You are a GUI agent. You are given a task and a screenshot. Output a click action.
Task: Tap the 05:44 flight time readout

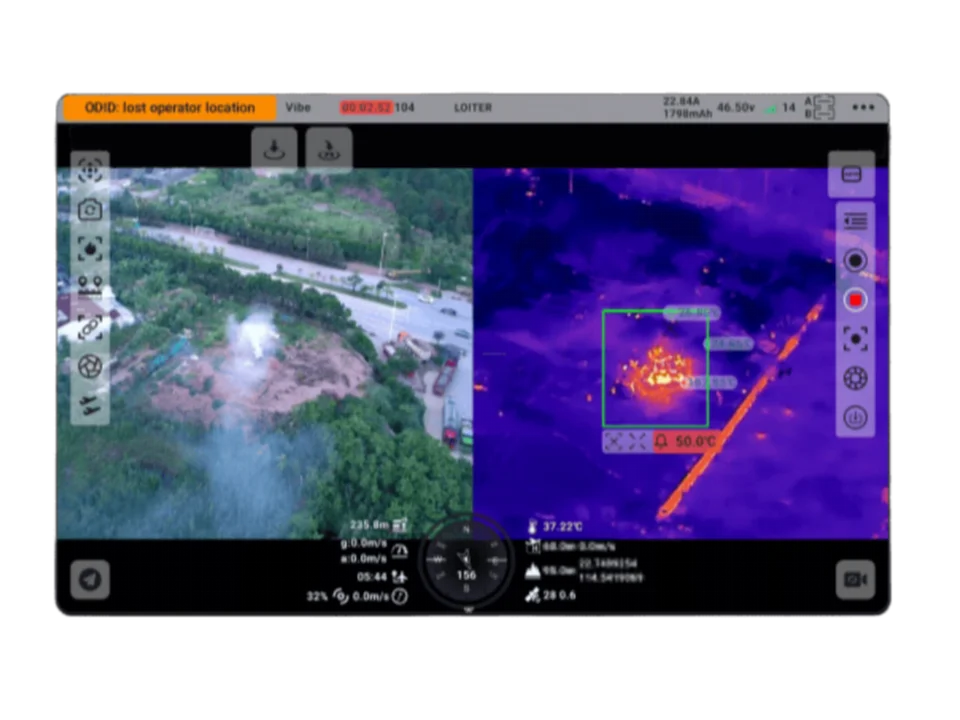382,577
